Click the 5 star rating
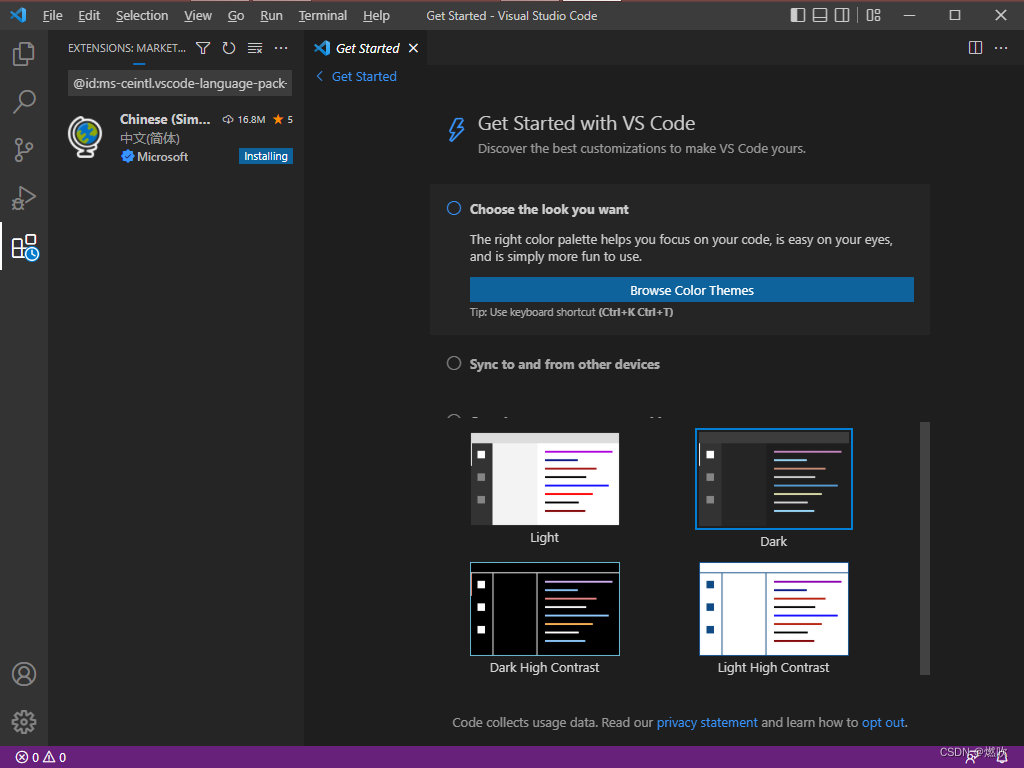The height and width of the screenshot is (768, 1024). (x=283, y=120)
